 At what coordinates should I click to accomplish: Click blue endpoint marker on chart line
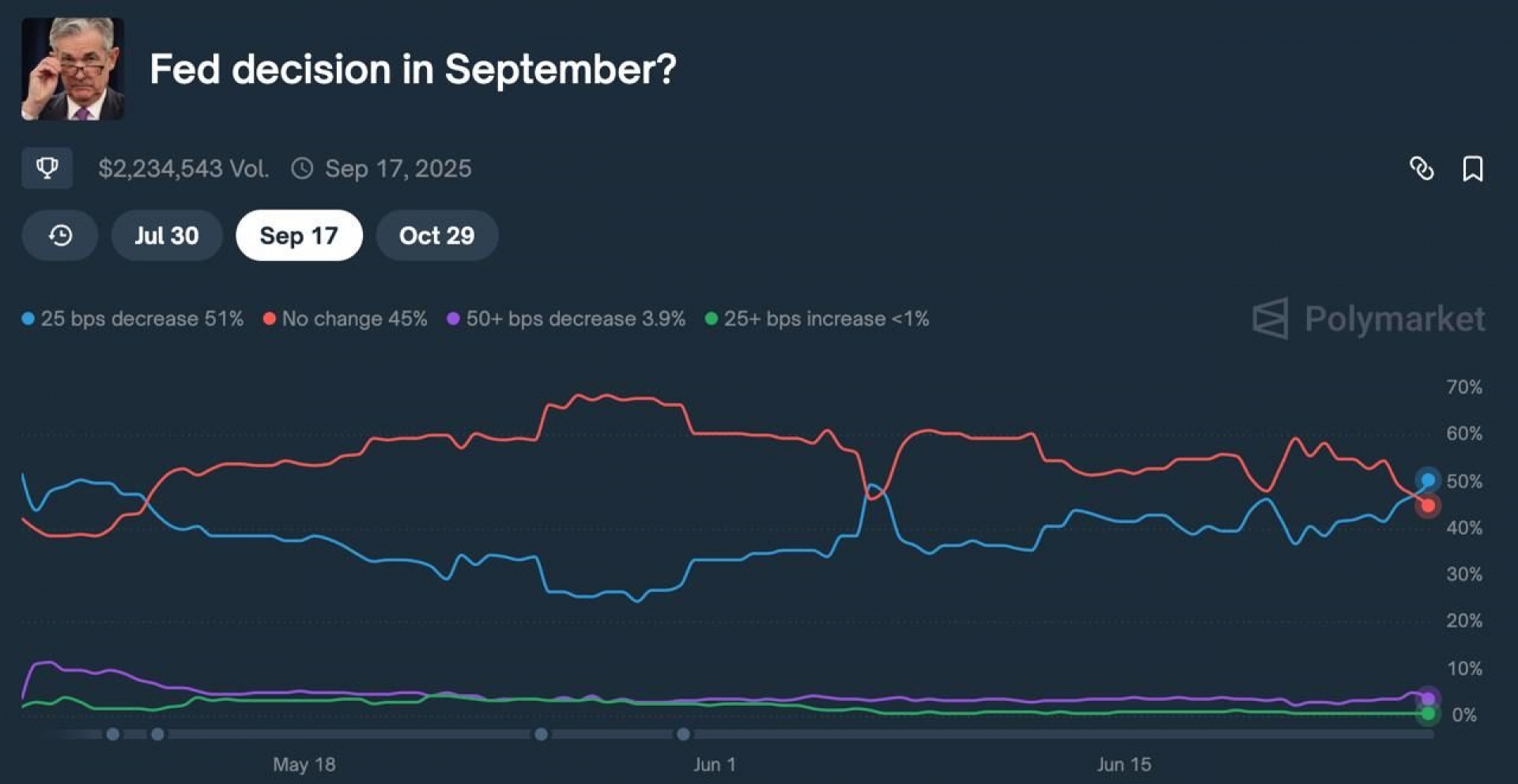click(1428, 480)
